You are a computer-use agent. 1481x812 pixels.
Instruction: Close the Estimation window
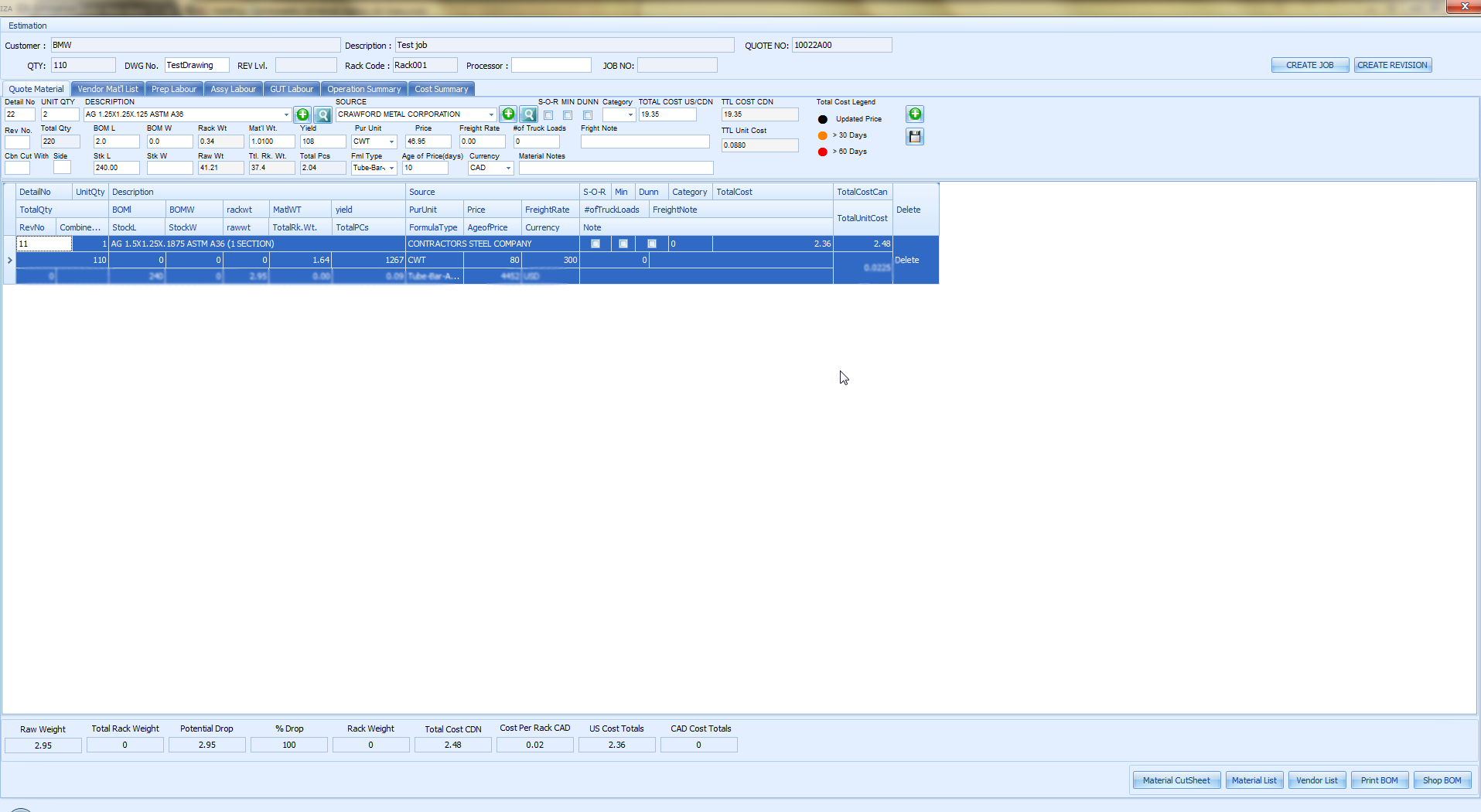tap(1463, 6)
